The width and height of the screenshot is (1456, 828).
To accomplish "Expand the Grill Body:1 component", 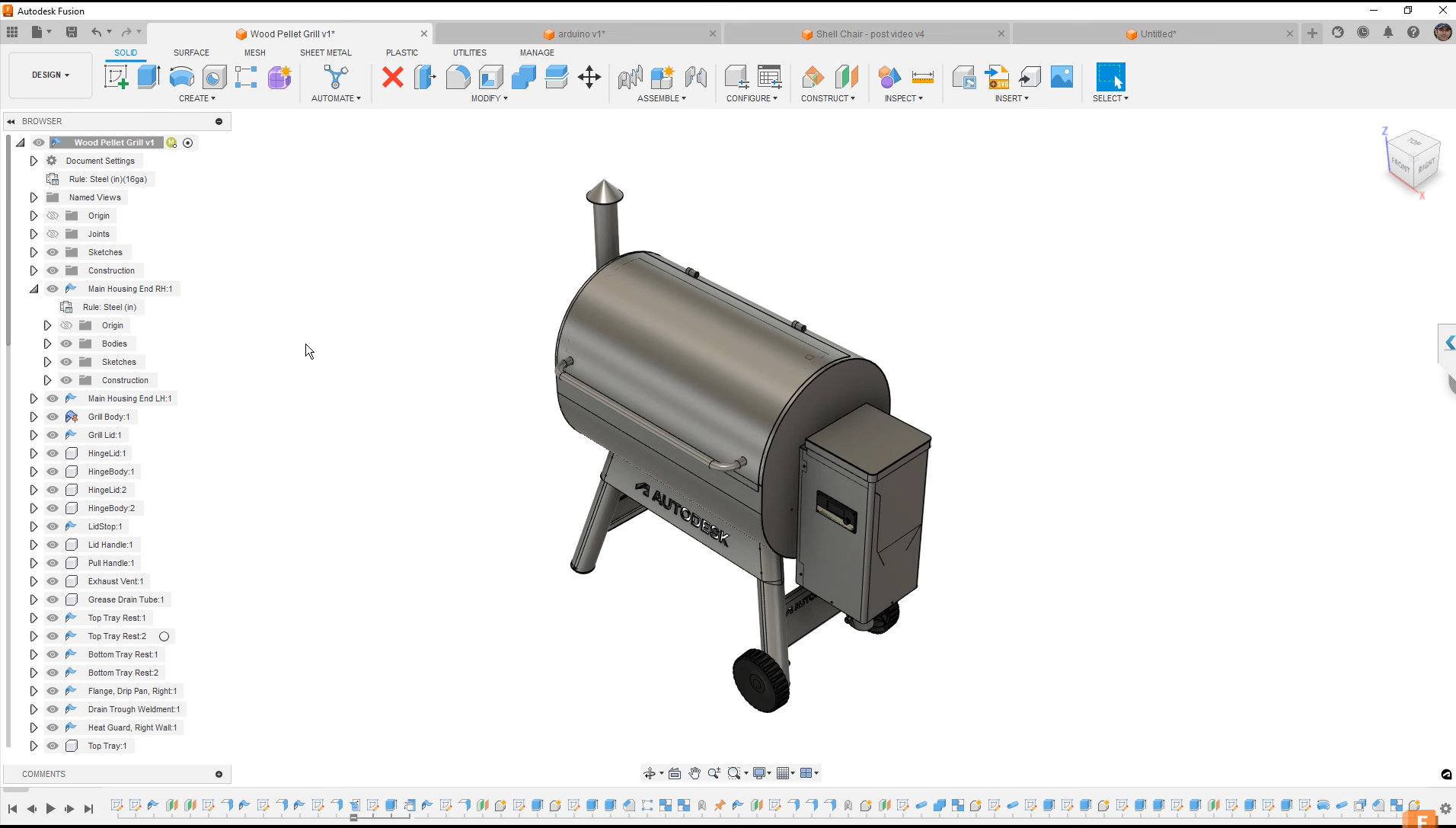I will tap(34, 417).
